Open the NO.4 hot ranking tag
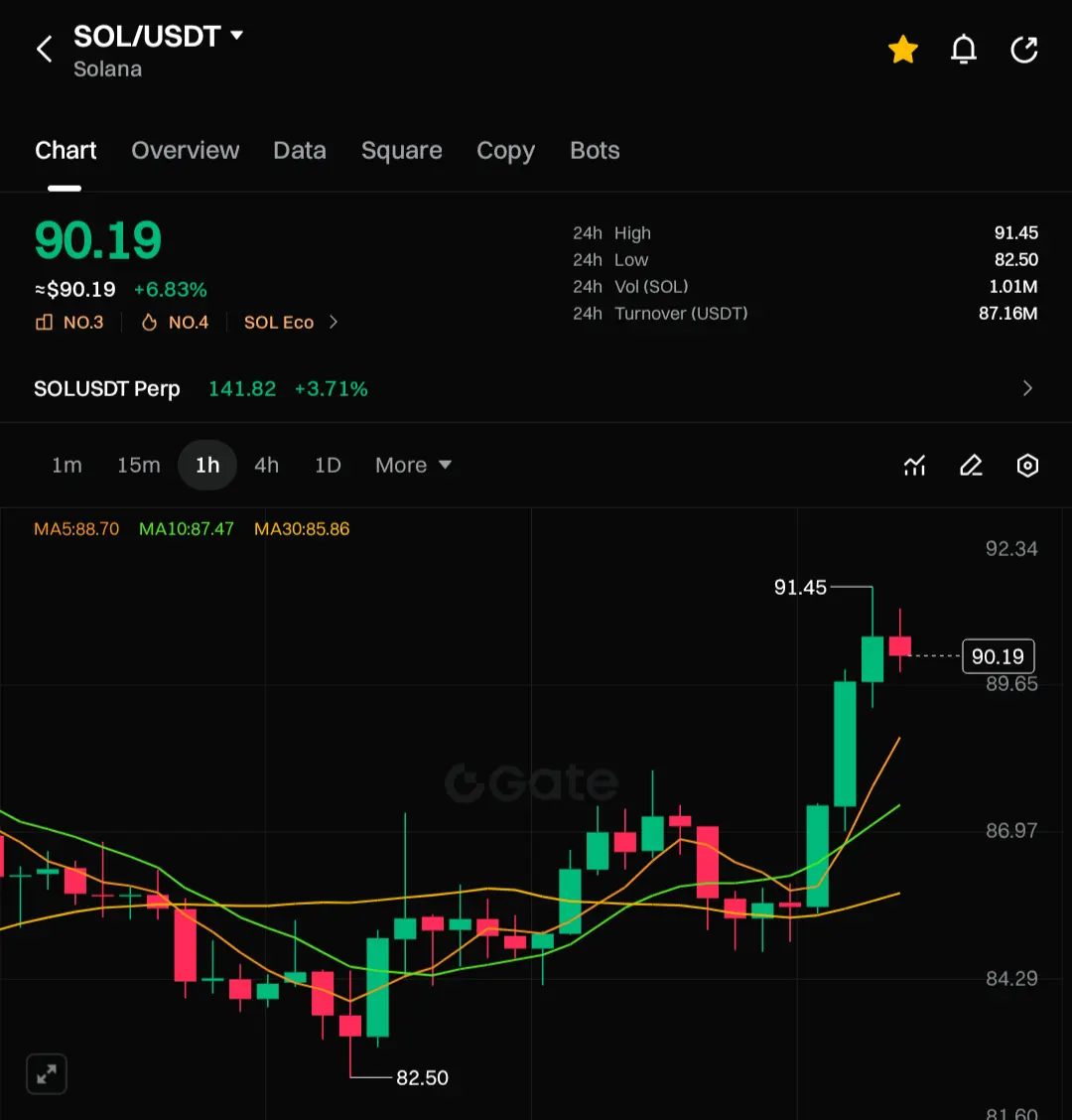 click(175, 322)
